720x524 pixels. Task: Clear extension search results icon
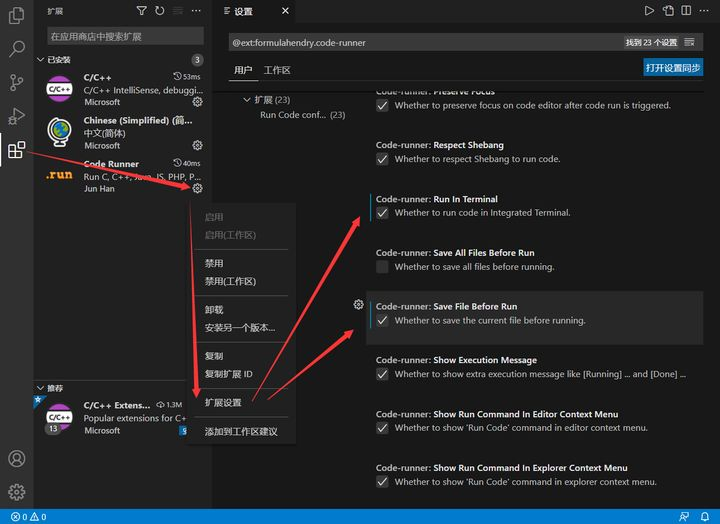178,11
